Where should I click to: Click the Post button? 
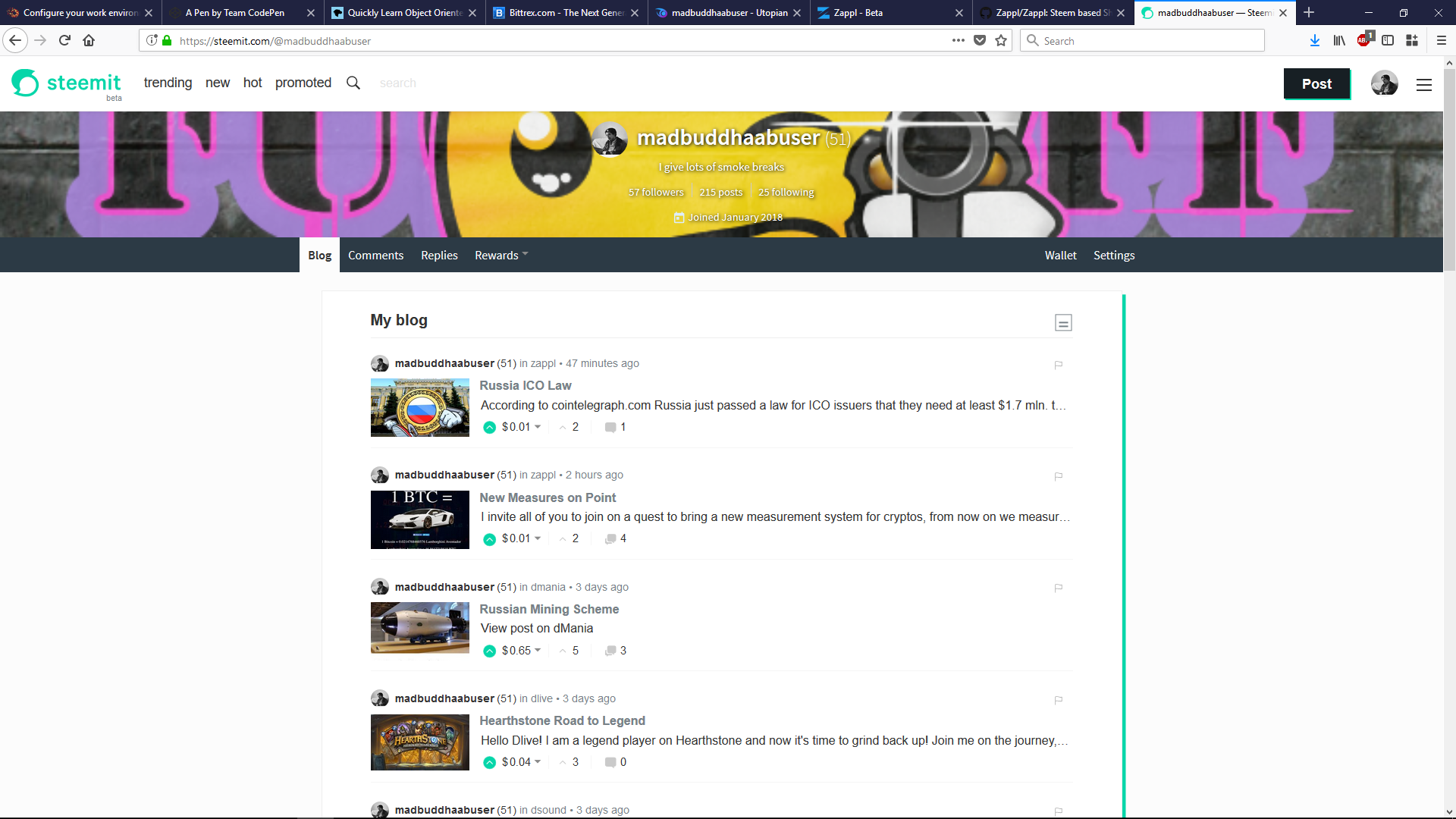coord(1316,84)
